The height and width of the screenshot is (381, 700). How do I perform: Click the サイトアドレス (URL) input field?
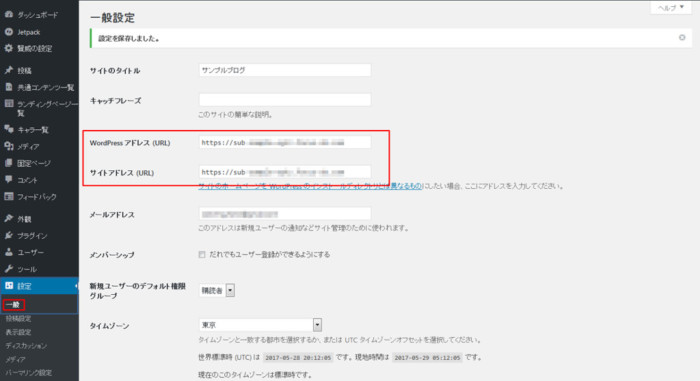point(285,172)
